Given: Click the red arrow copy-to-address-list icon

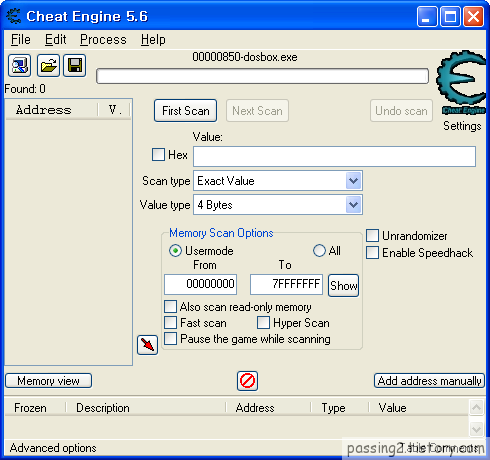Looking at the screenshot, I should (x=147, y=345).
